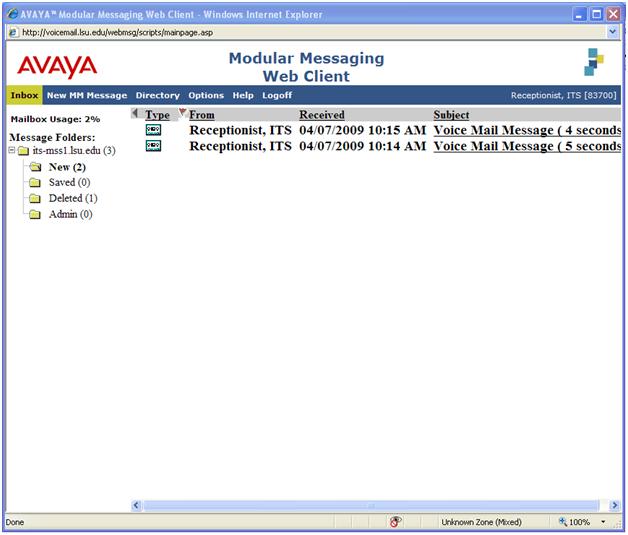Click the scroll left arrow
This screenshot has width=628, height=535.
point(136,505)
